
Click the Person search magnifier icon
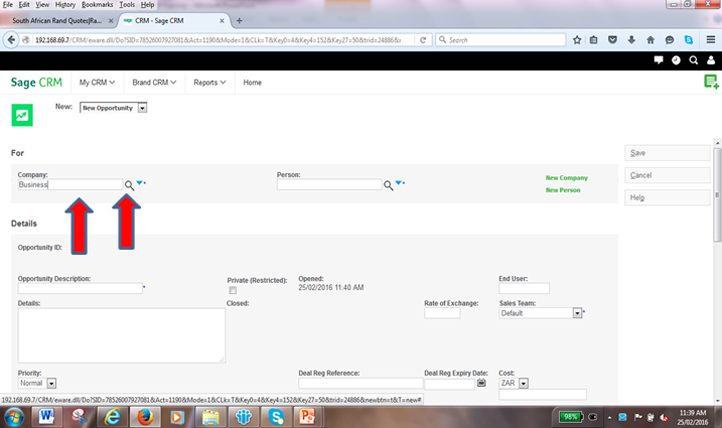389,185
